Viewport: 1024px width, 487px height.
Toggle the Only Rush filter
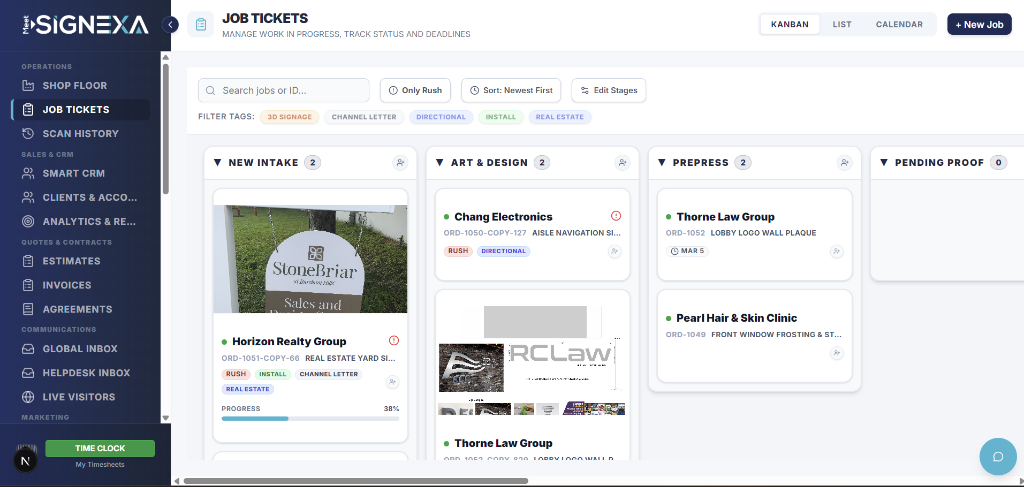pos(416,91)
